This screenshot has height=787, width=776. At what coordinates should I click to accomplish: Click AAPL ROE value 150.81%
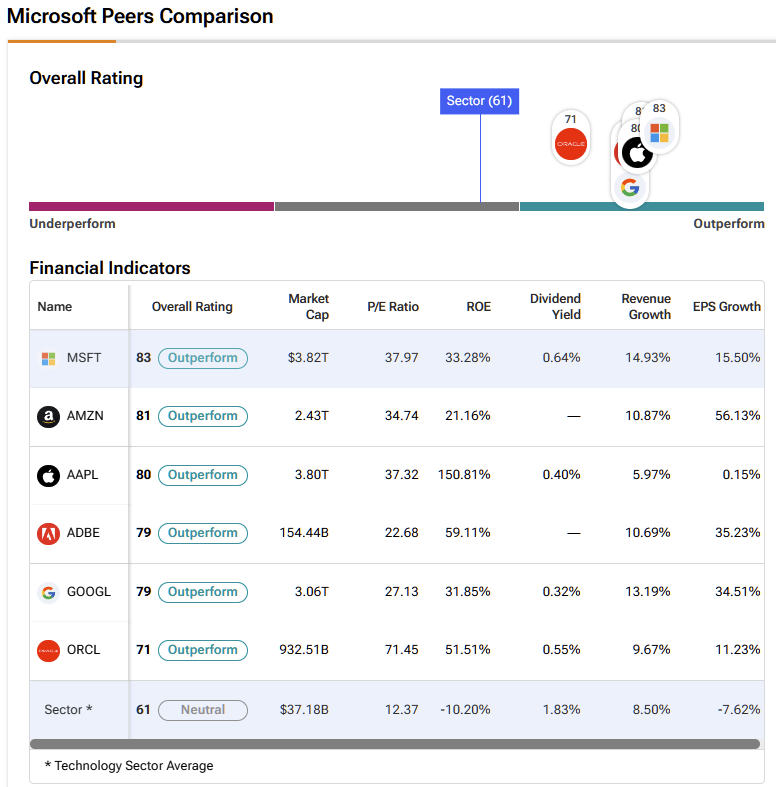[464, 474]
